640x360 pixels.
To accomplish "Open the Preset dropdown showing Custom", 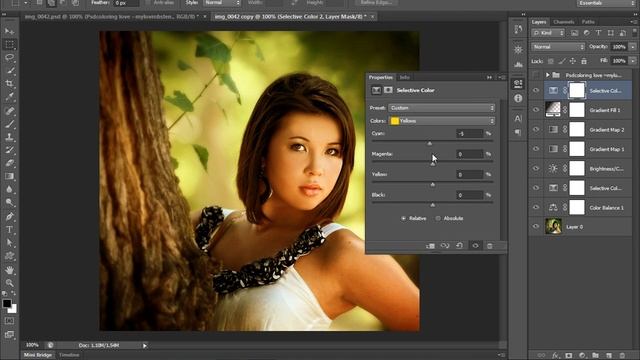I will [x=442, y=108].
